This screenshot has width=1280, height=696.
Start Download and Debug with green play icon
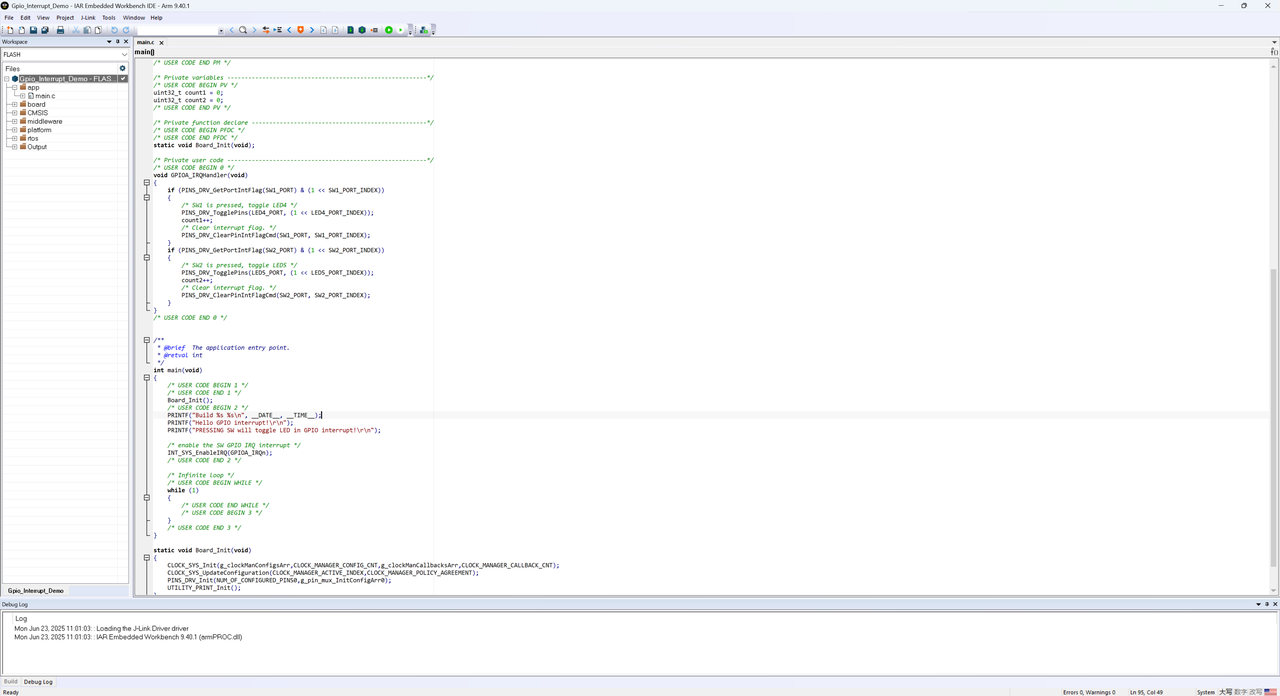point(388,30)
